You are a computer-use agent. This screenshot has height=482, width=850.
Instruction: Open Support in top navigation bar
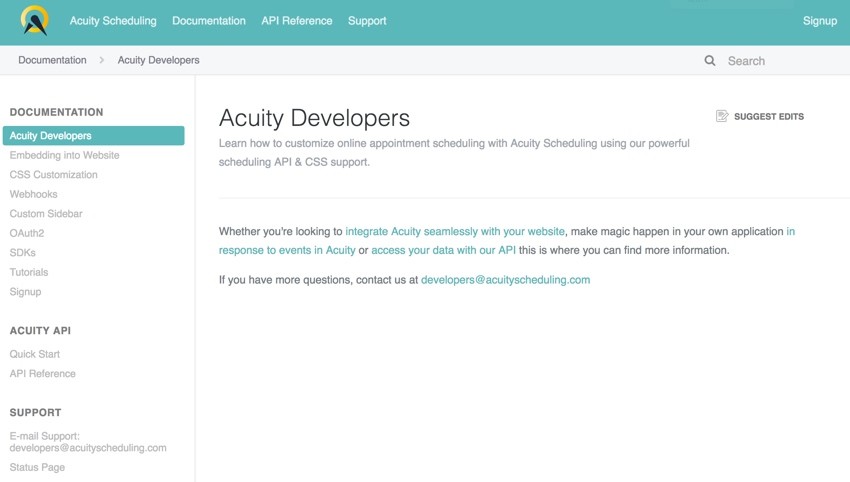(x=367, y=21)
